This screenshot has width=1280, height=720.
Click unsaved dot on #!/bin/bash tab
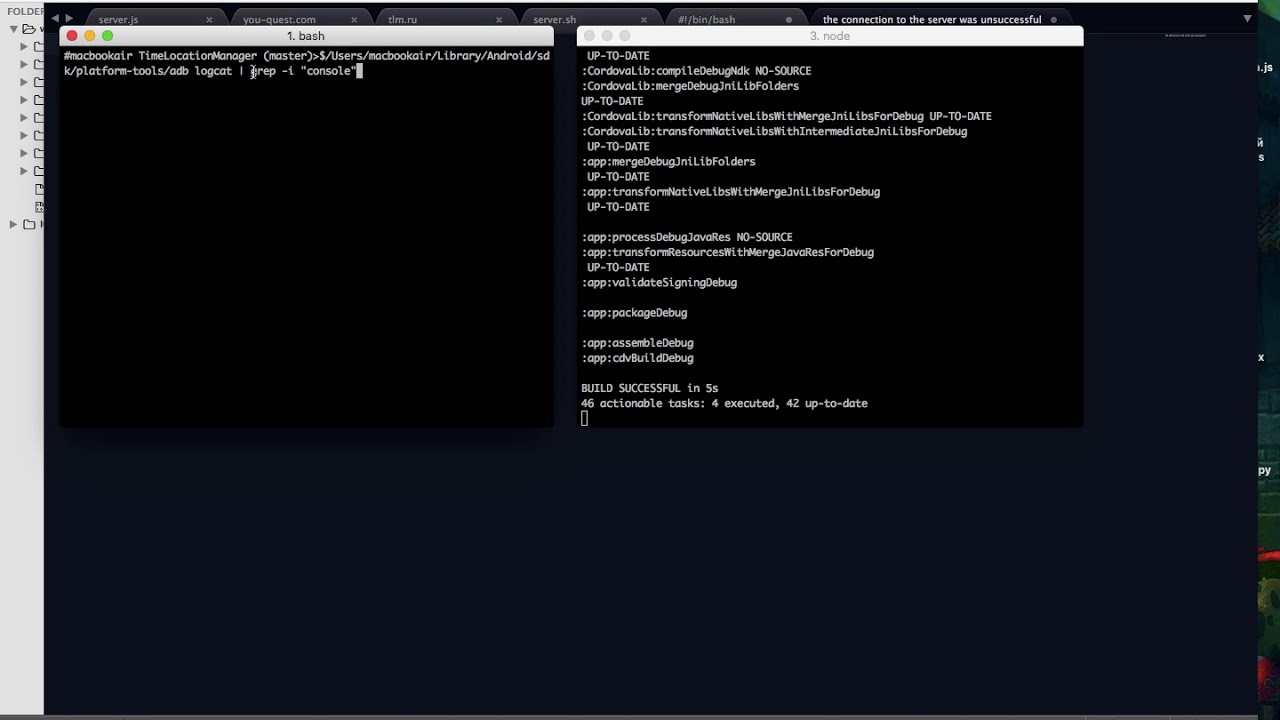click(789, 20)
